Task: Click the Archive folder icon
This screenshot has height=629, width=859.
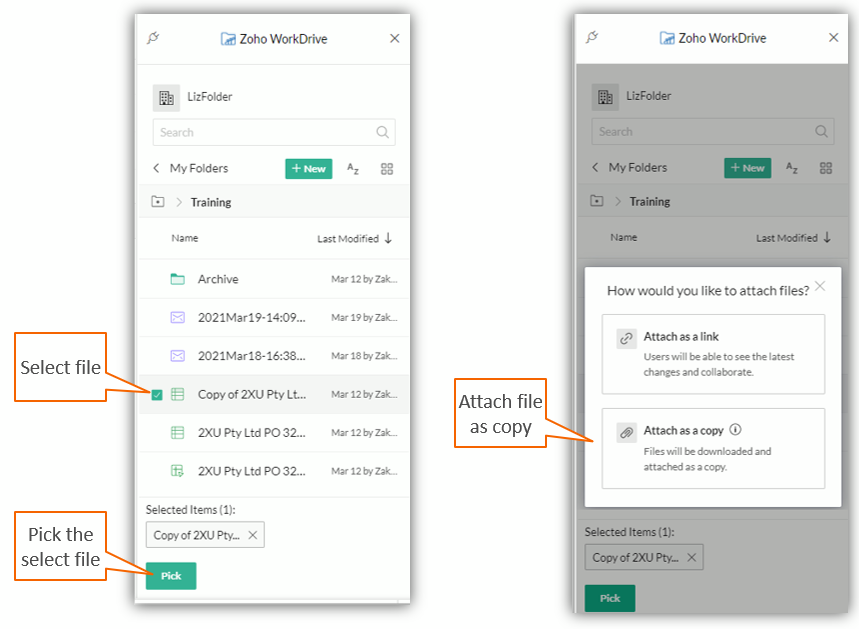Action: tap(177, 279)
